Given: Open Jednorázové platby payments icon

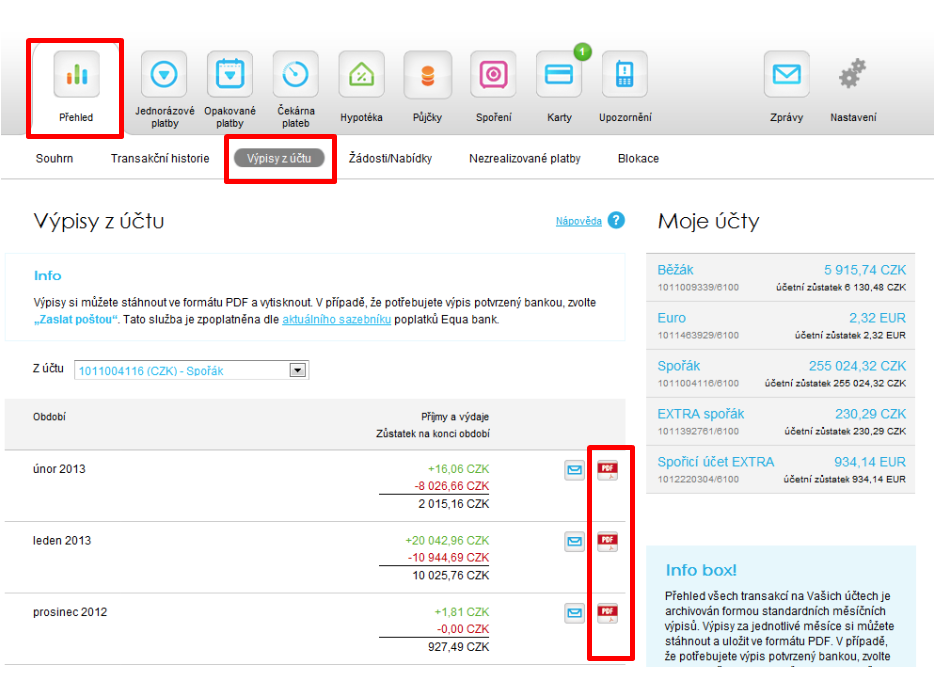Looking at the screenshot, I should tap(164, 76).
